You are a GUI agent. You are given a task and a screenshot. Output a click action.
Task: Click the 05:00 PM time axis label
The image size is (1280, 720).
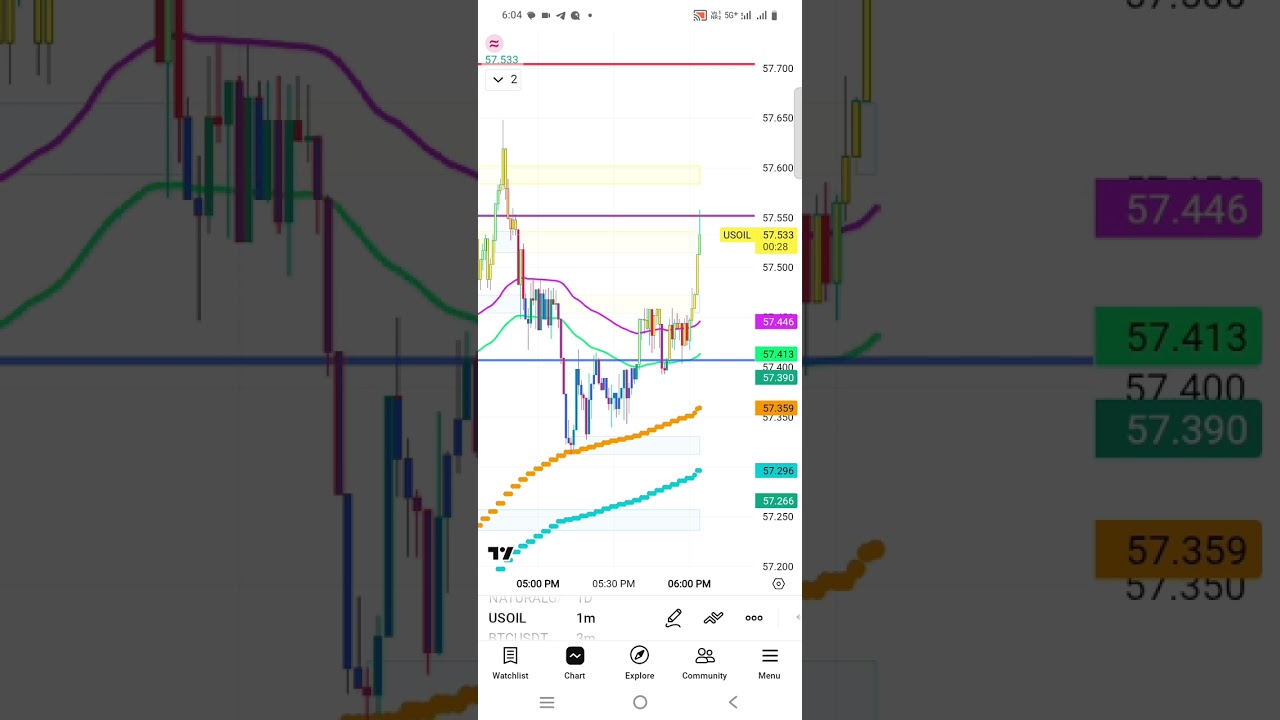[538, 584]
